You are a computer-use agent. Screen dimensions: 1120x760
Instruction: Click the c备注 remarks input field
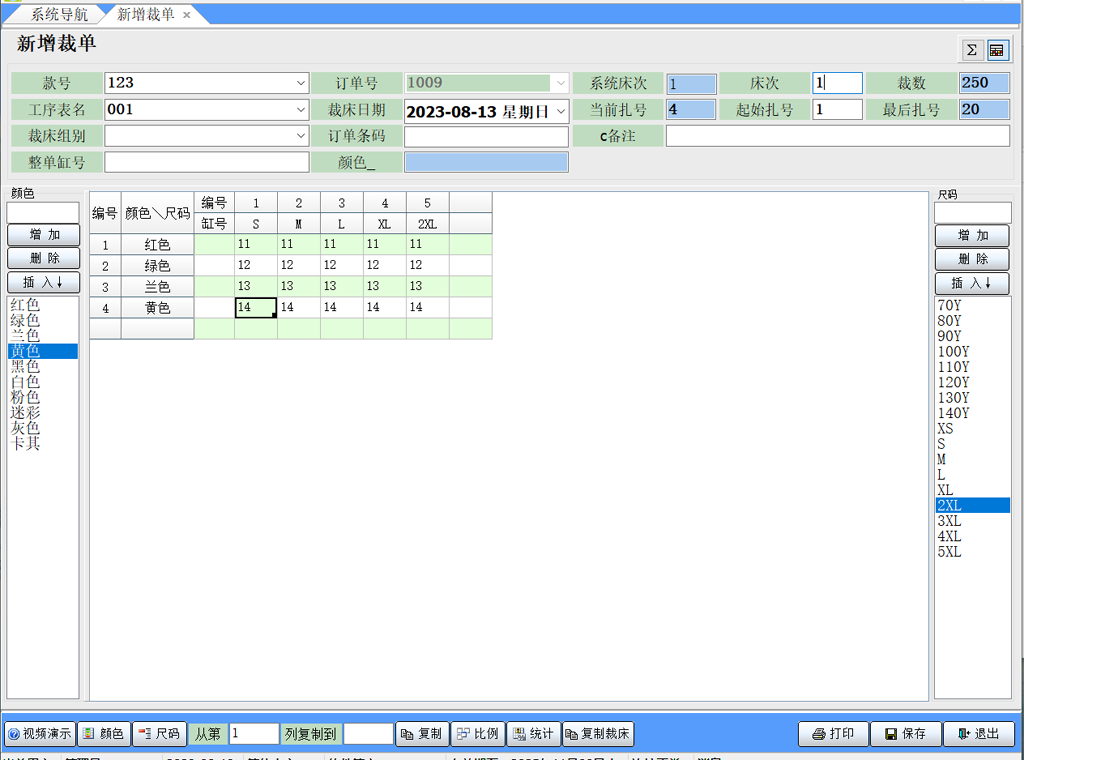pyautogui.click(x=837, y=136)
